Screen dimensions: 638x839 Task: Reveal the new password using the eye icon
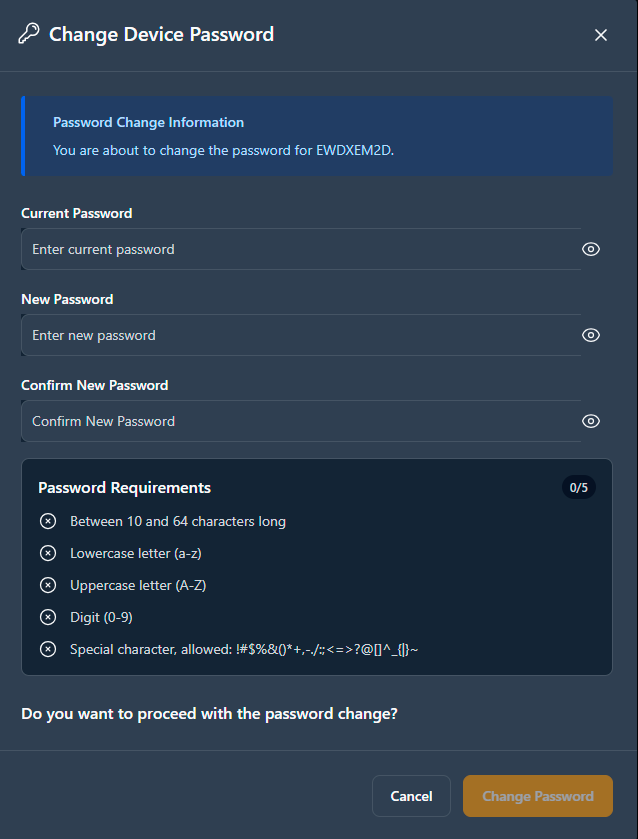pos(591,335)
